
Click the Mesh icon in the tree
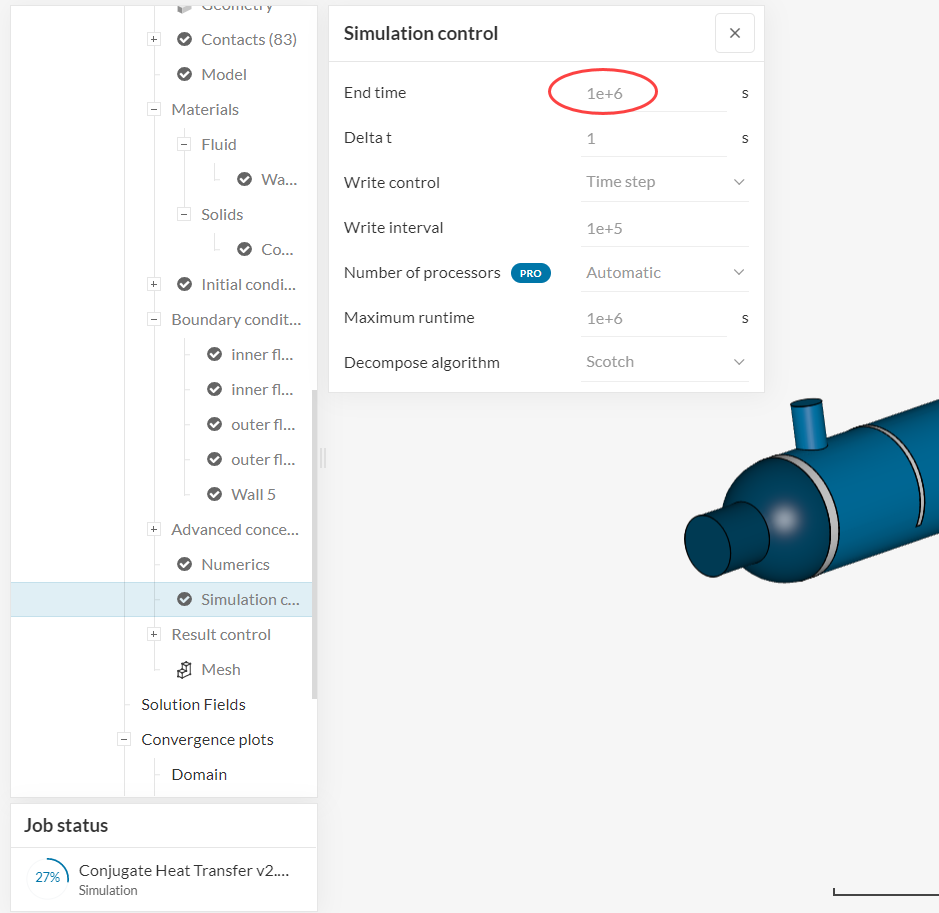(184, 670)
